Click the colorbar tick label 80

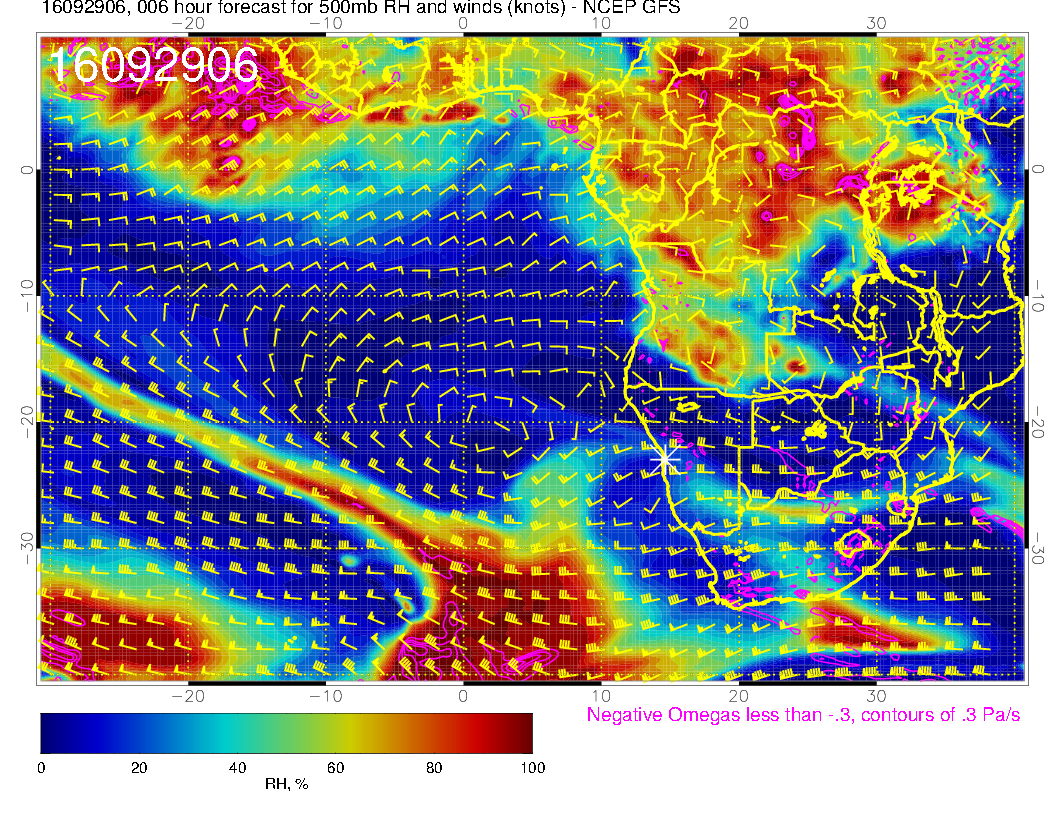coord(434,768)
